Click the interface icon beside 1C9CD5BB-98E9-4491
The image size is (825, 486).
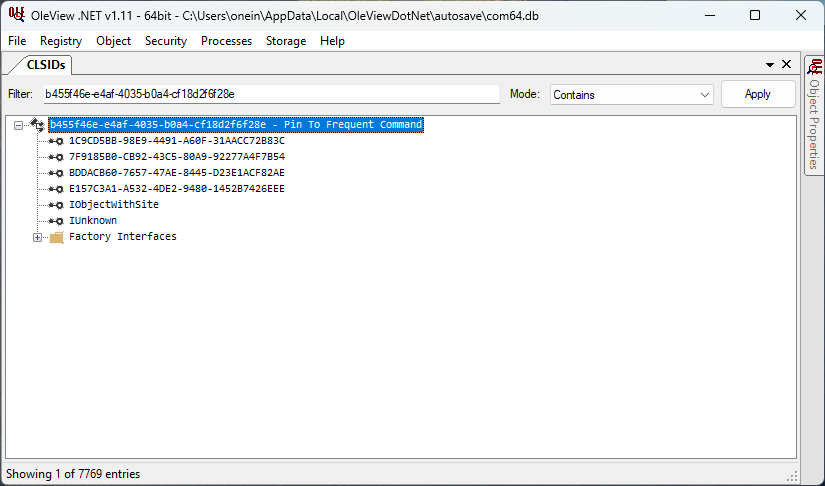[x=56, y=141]
